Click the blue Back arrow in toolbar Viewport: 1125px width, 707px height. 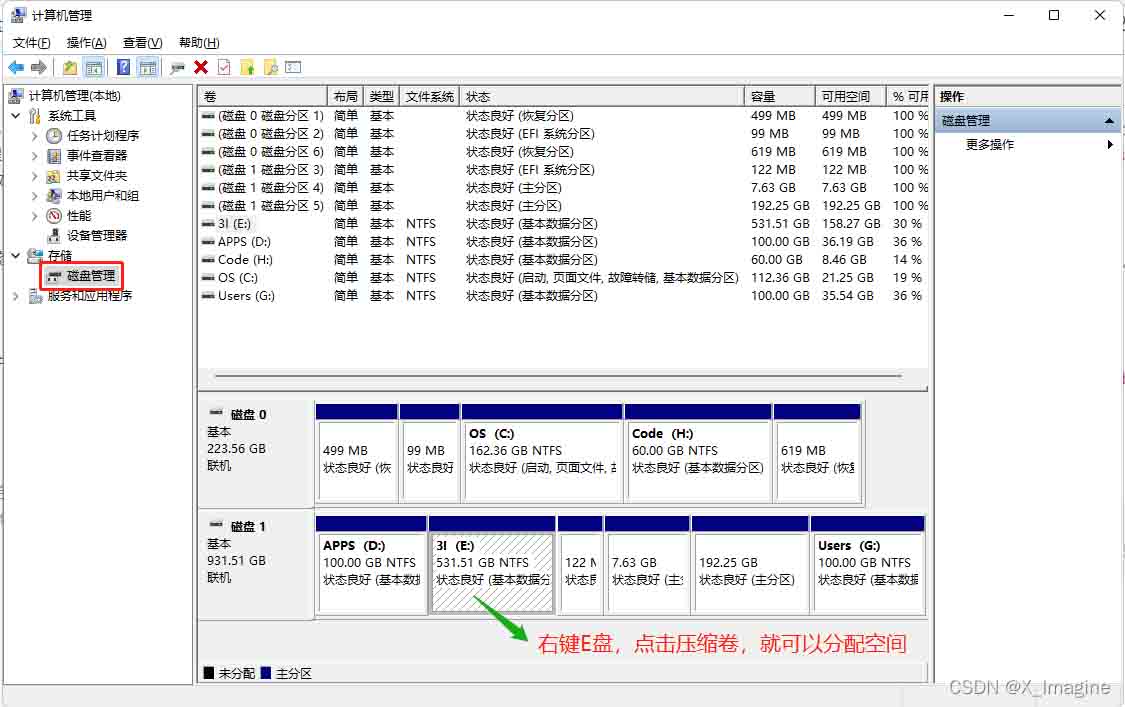pyautogui.click(x=16, y=67)
